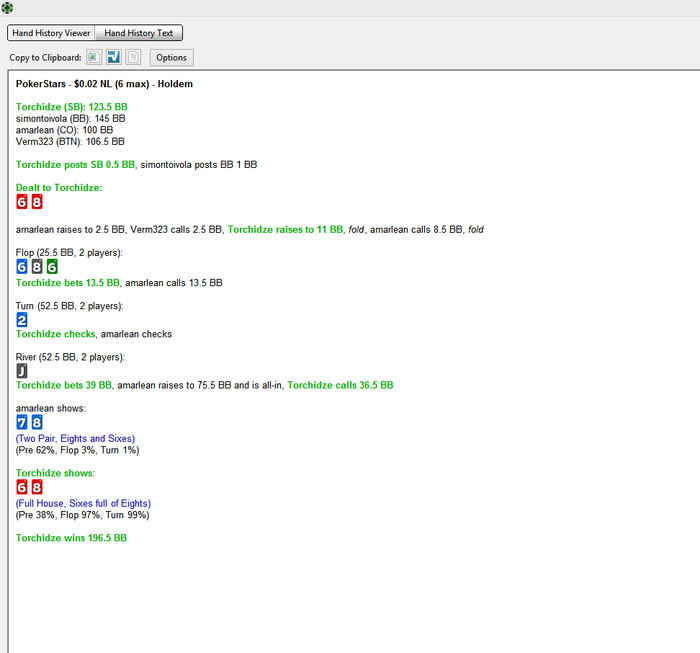Click the gray 8 flop card
Viewport: 700px width, 653px height.
[37, 267]
